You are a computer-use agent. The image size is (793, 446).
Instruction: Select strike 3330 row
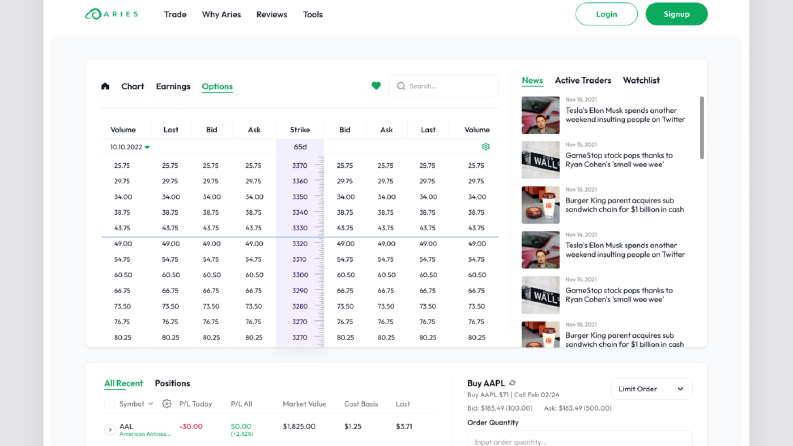(300, 228)
